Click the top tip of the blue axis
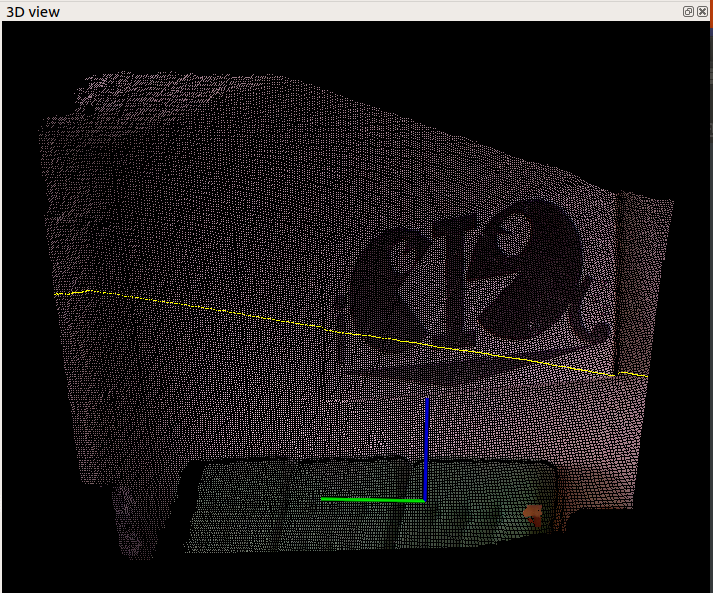 click(x=427, y=400)
